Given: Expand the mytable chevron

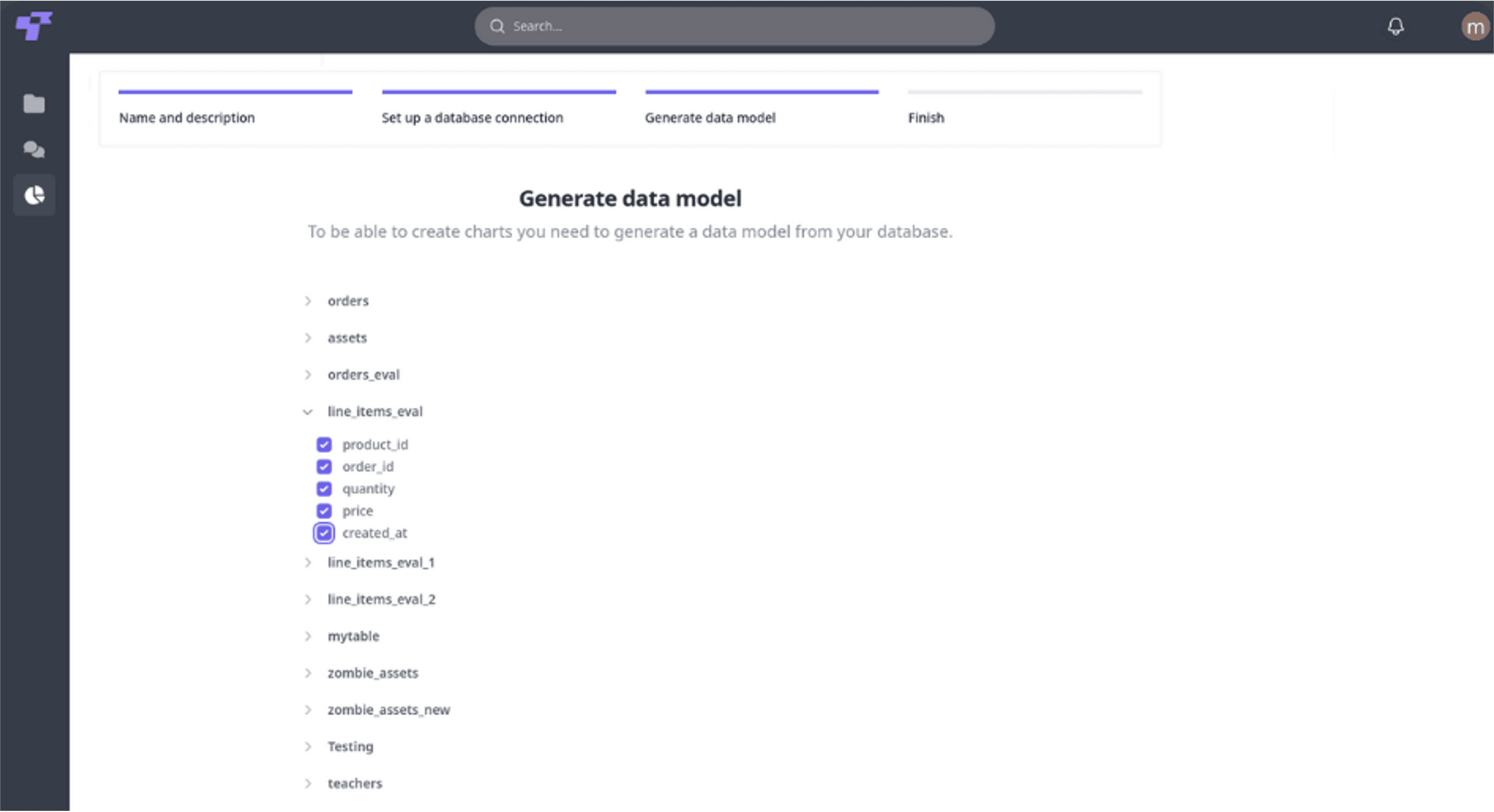Looking at the screenshot, I should click(308, 636).
